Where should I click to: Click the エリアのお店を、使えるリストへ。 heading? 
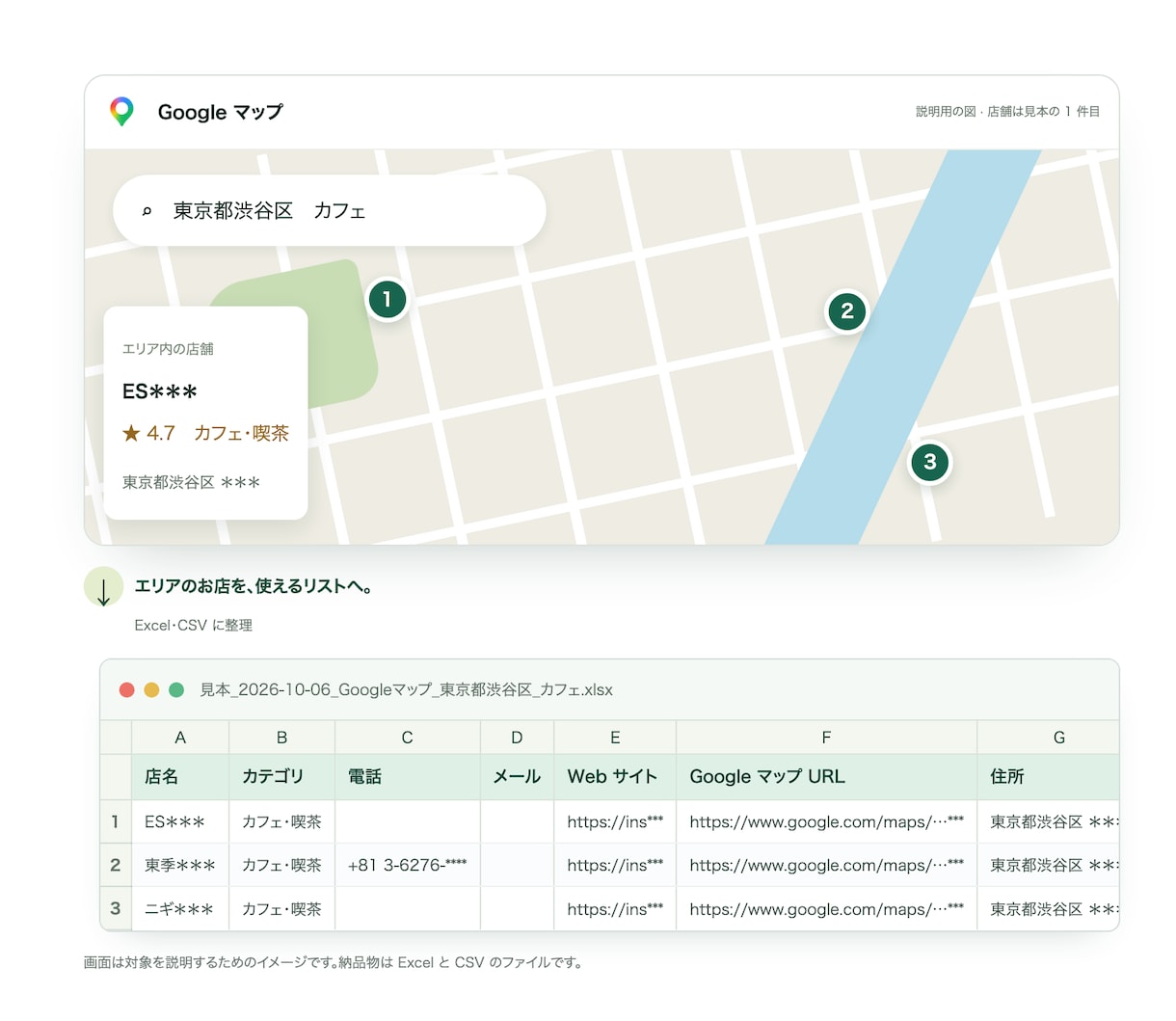pyautogui.click(x=254, y=586)
